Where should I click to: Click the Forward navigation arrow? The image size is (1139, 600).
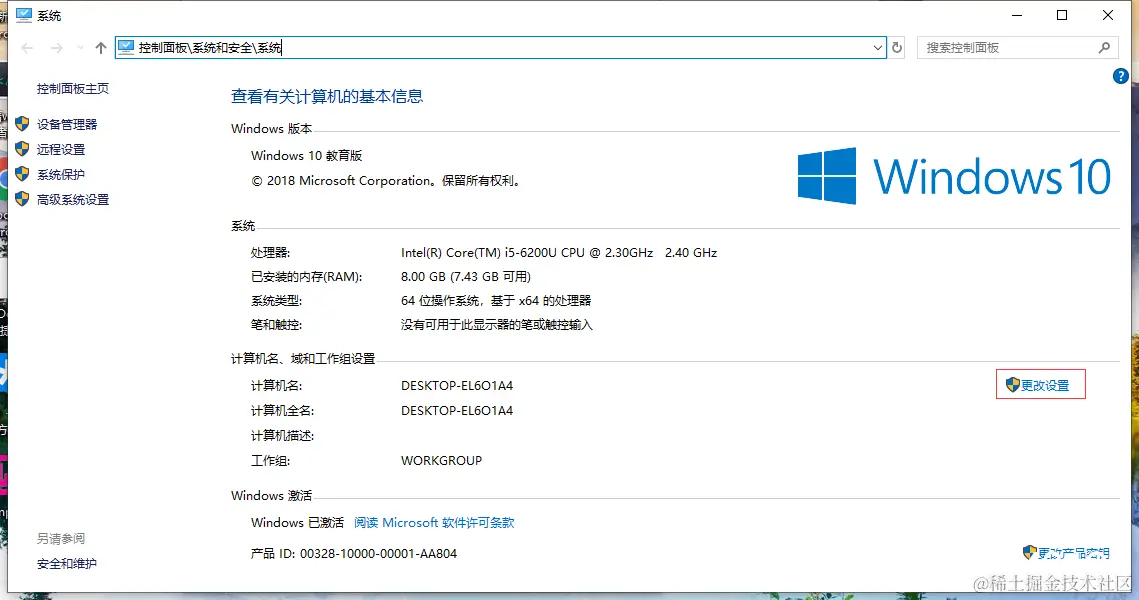[57, 48]
